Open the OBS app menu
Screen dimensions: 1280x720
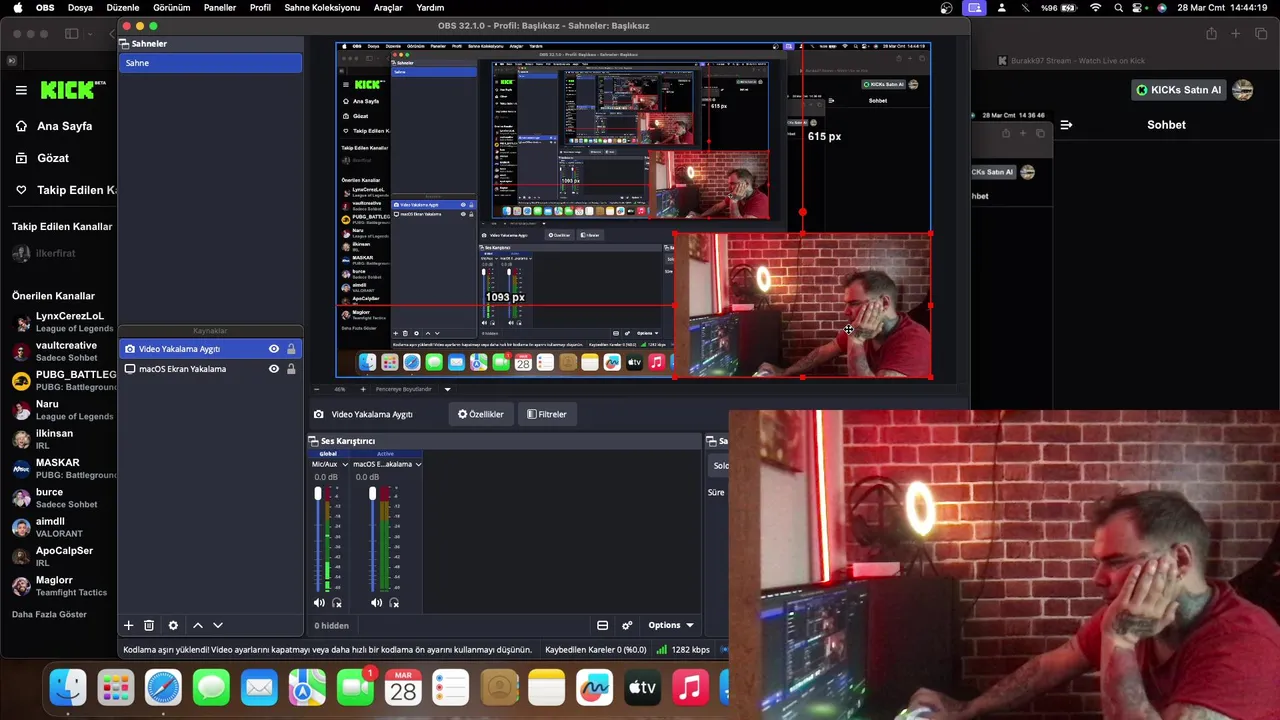[45, 8]
